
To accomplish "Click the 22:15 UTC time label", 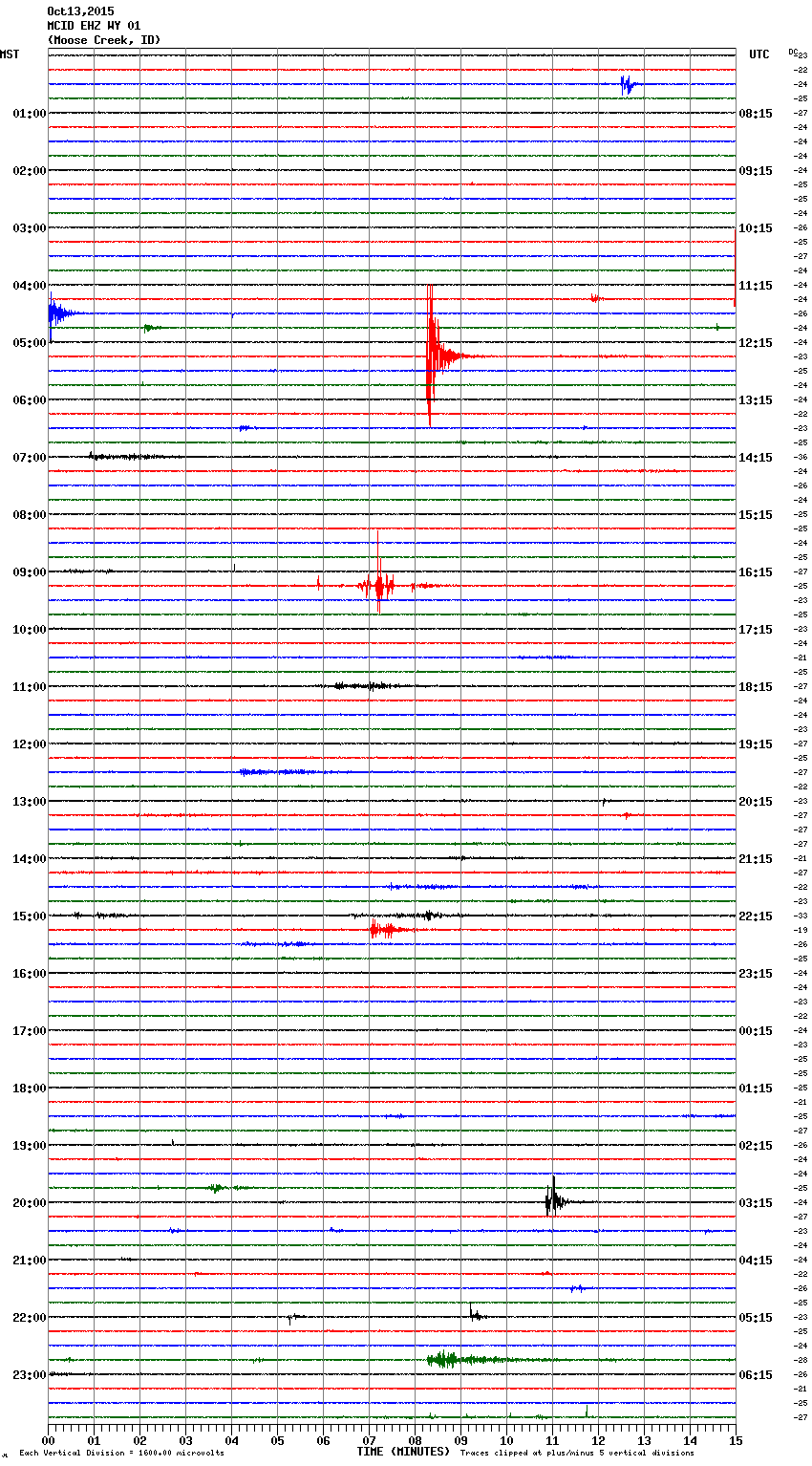I will point(756,916).
